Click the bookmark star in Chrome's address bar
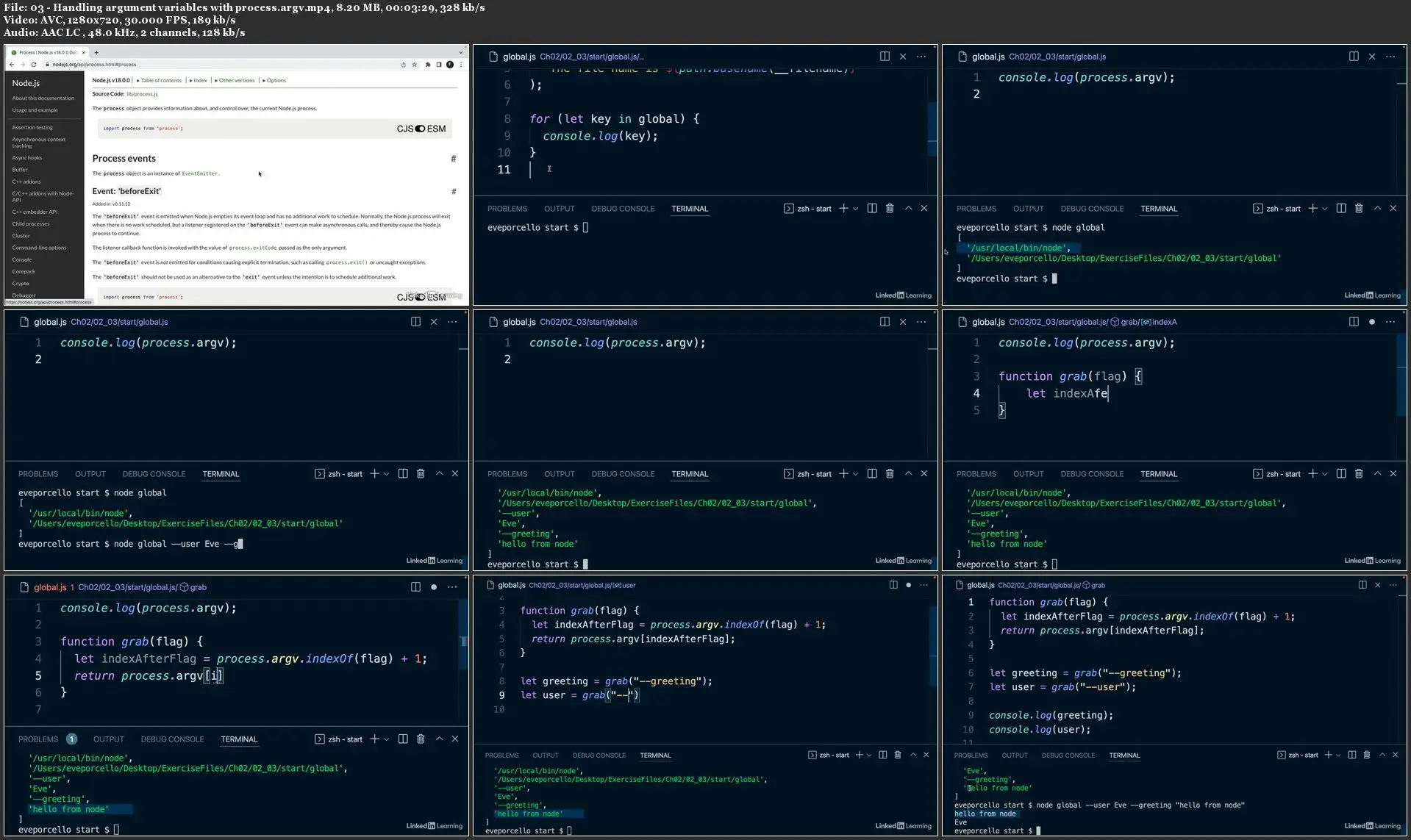The width and height of the screenshot is (1411, 840). (x=415, y=65)
